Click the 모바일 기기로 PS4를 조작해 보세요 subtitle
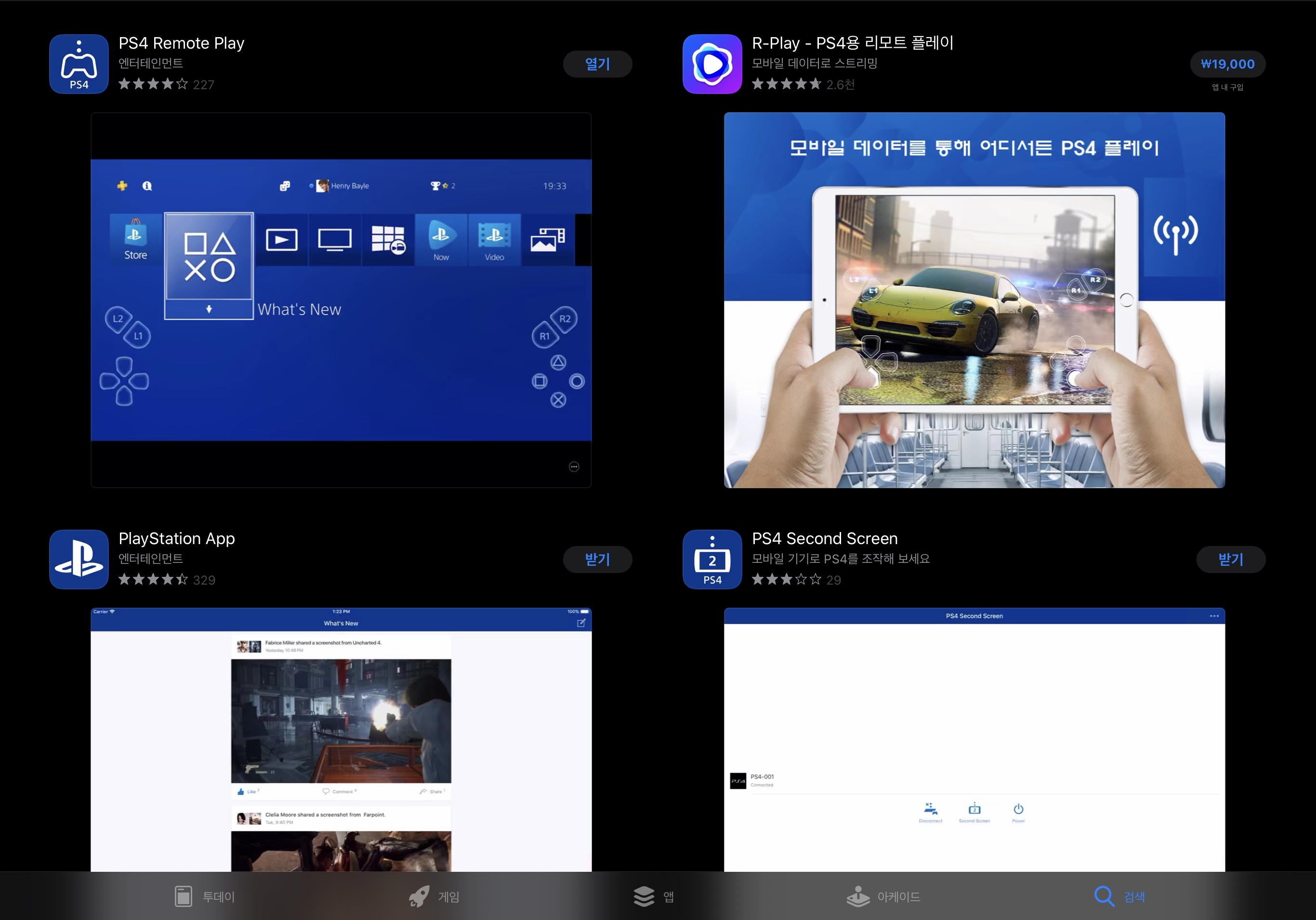 pyautogui.click(x=840, y=559)
